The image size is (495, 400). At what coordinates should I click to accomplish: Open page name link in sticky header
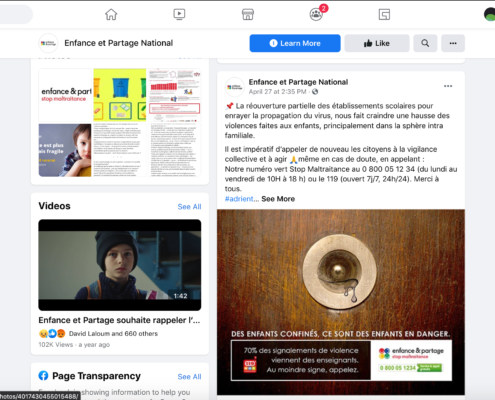tap(119, 43)
